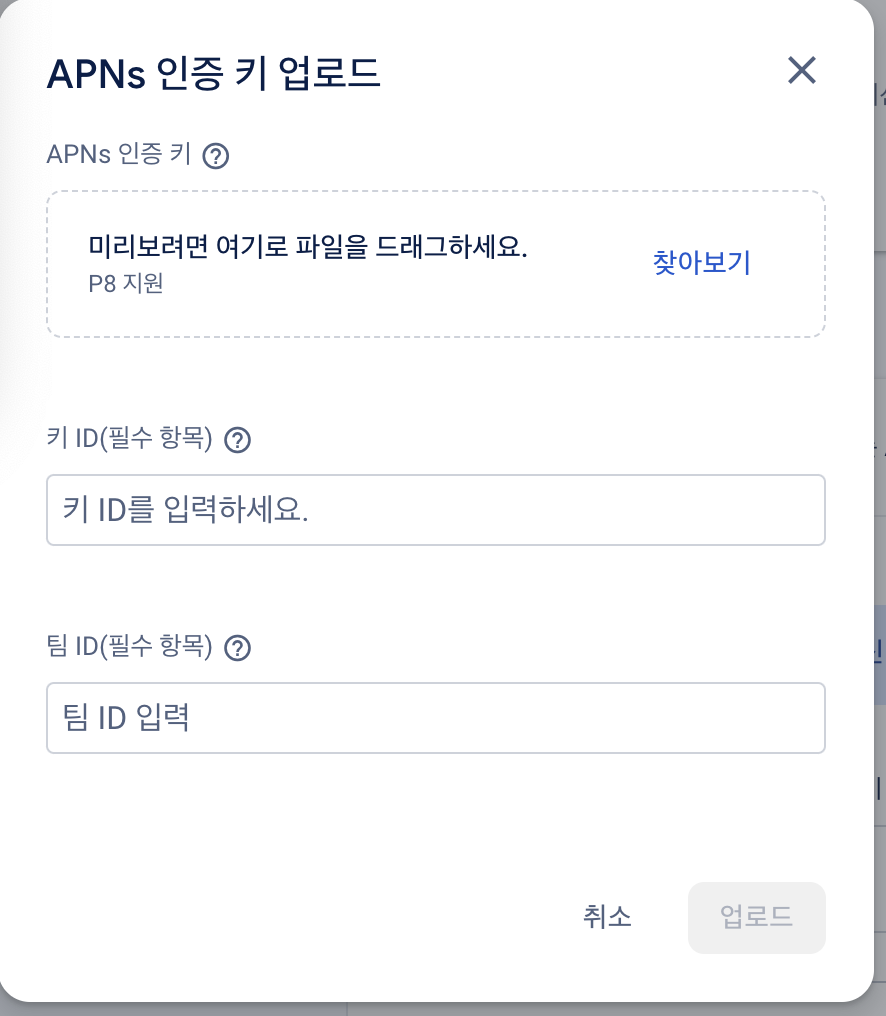This screenshot has width=886, height=1016.
Task: Focus the 키 ID를 입력하세요 input field
Action: (x=436, y=510)
